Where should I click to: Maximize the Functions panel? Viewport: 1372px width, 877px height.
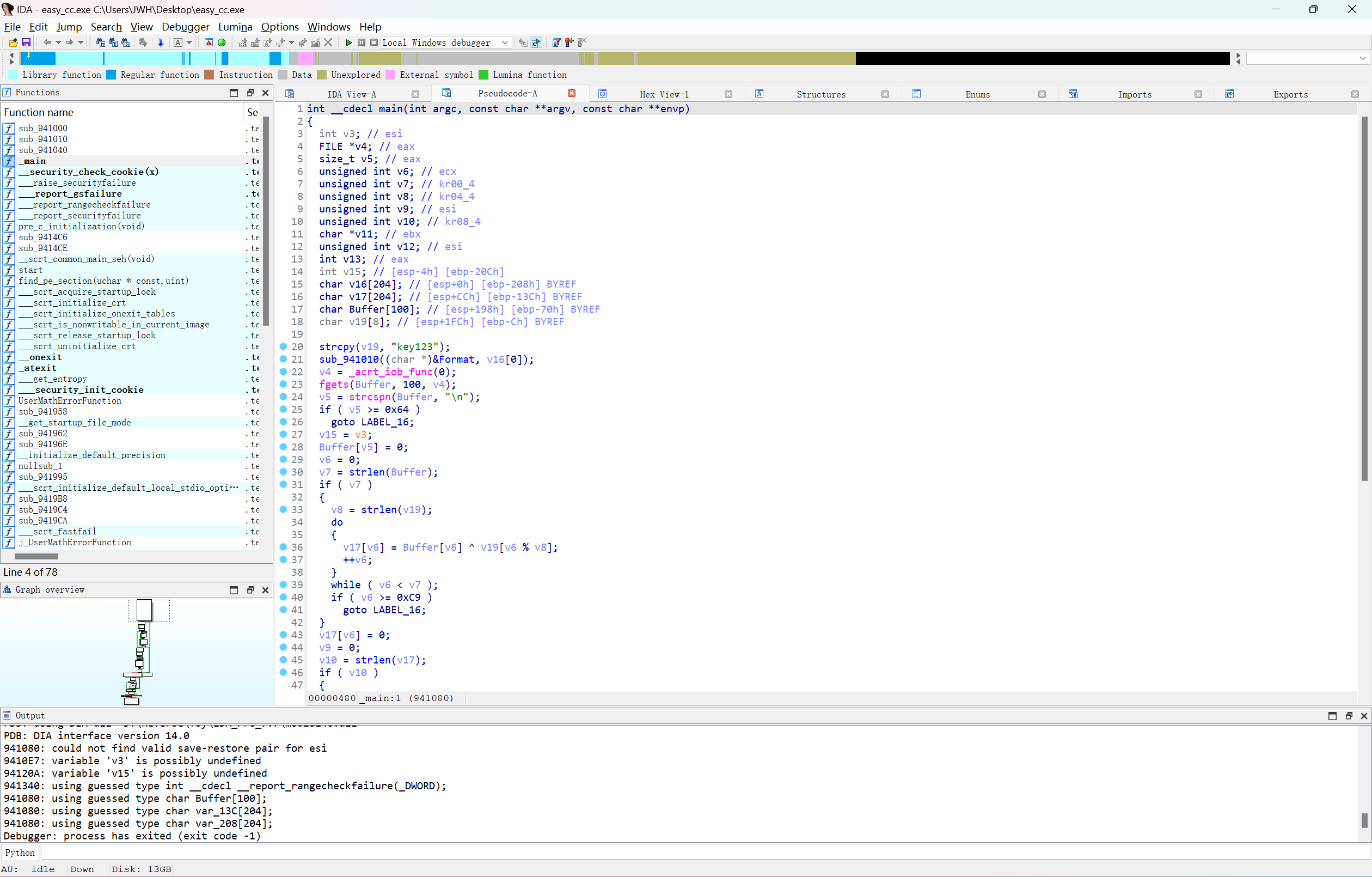pos(234,93)
